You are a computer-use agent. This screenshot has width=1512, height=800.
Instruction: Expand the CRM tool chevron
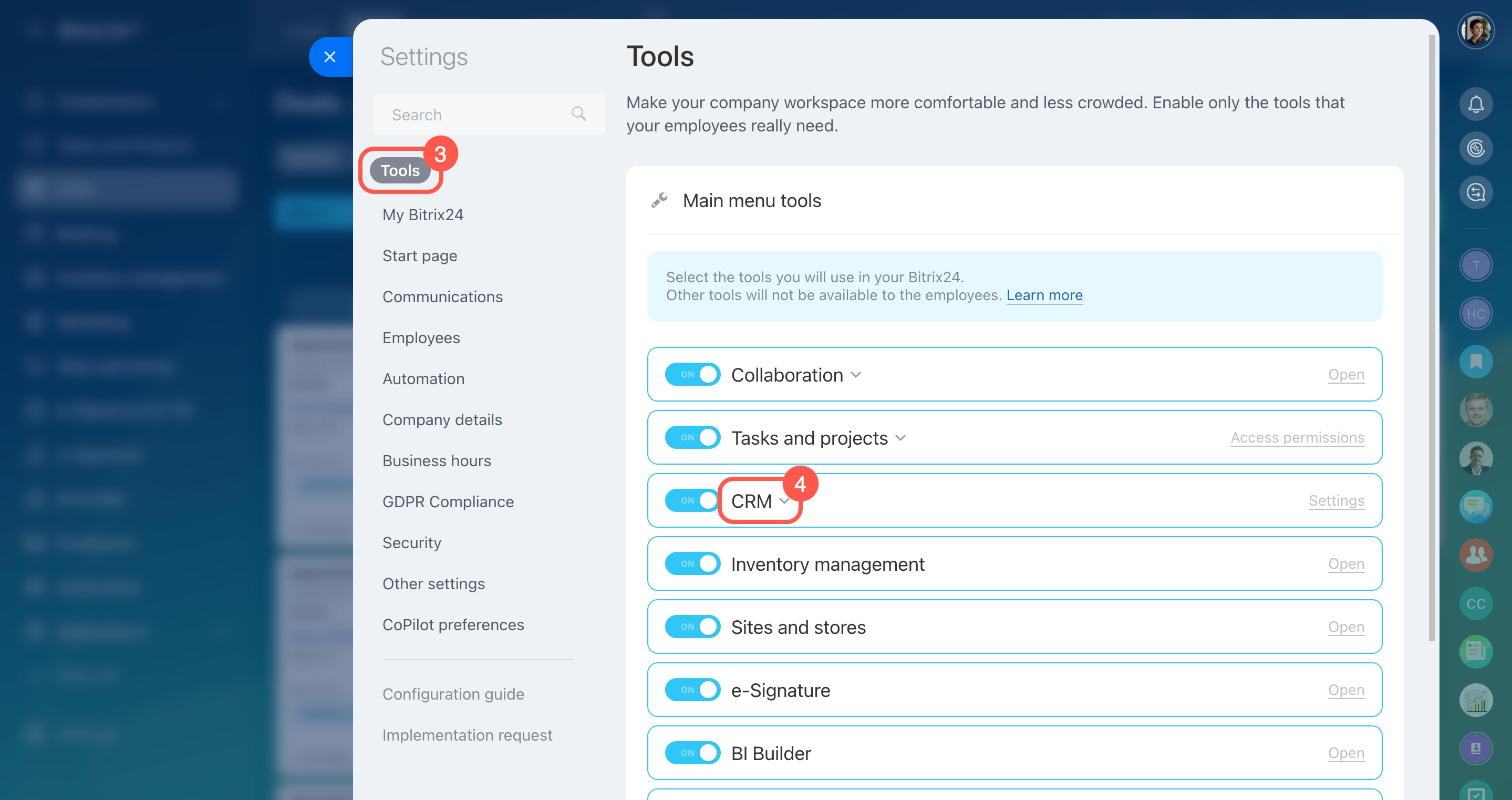(x=784, y=501)
